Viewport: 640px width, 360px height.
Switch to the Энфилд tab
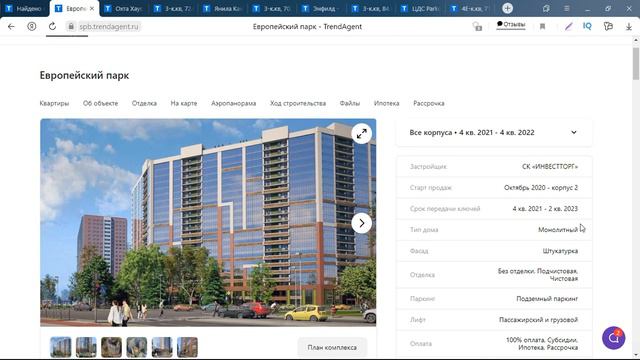321,8
